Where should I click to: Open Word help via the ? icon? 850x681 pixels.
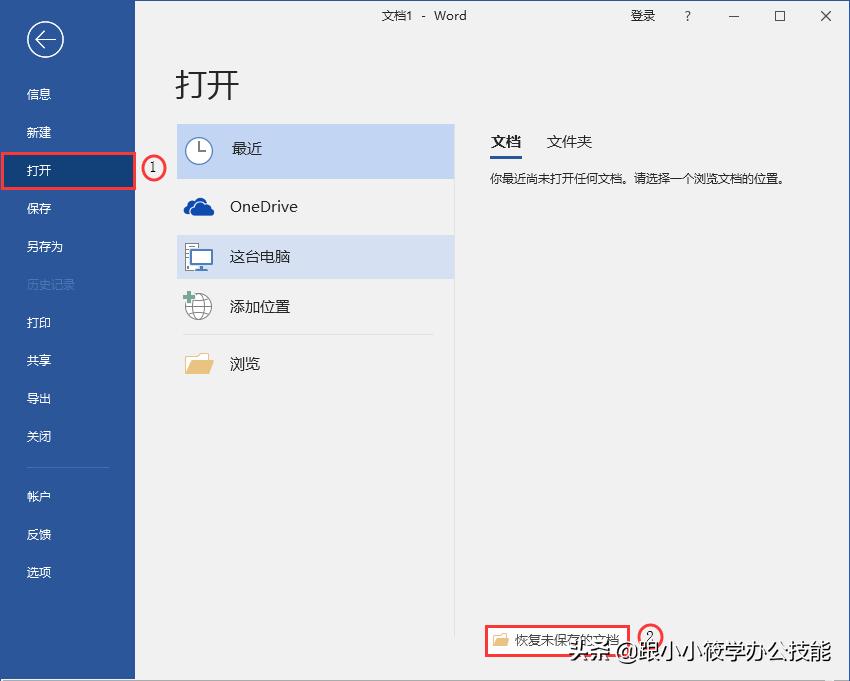point(690,16)
